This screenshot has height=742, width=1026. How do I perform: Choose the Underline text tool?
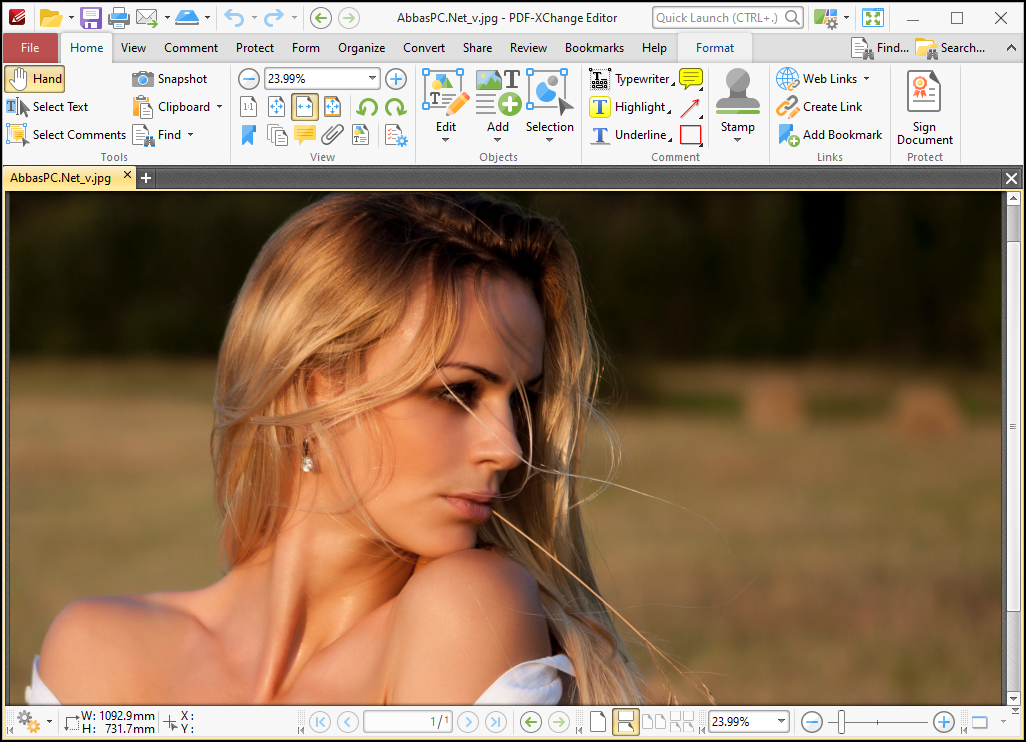click(631, 135)
